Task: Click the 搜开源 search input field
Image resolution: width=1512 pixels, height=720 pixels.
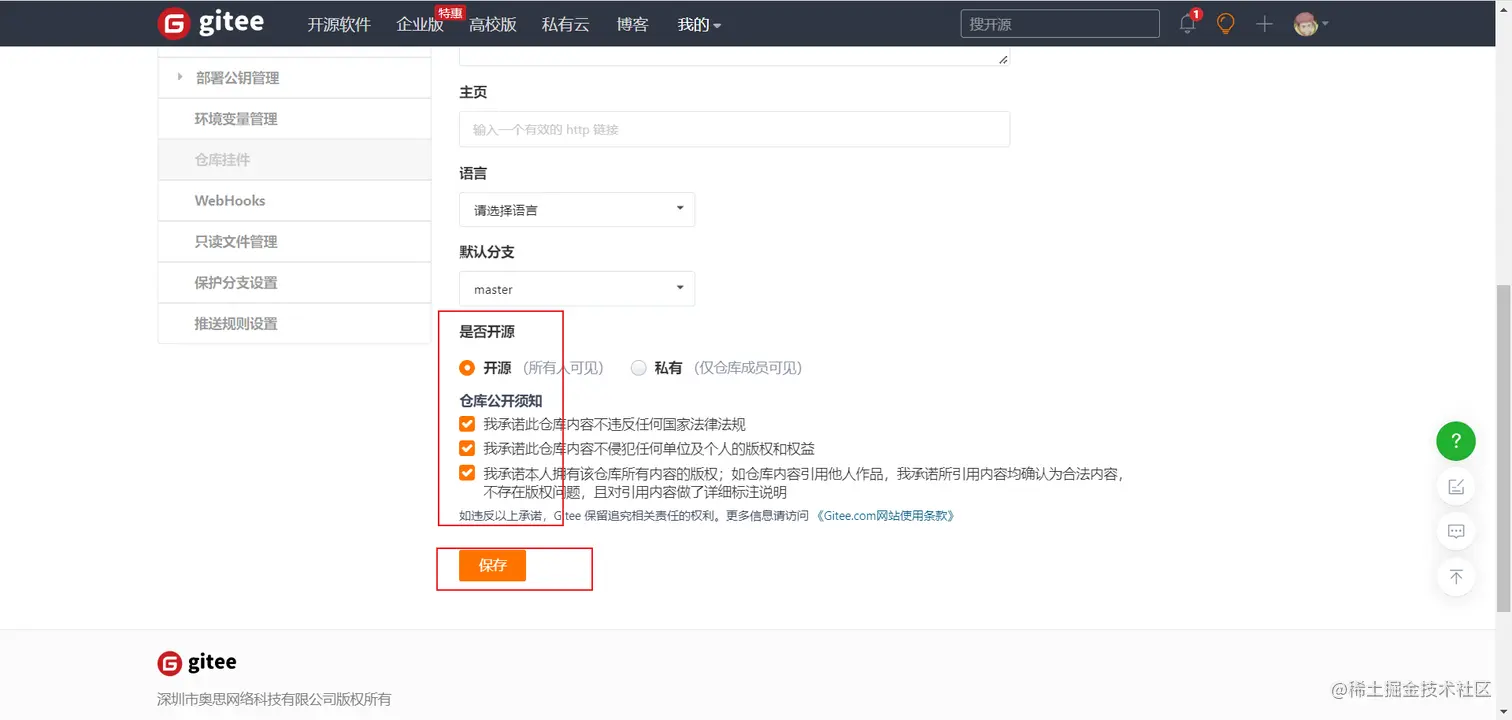Action: pos(1059,23)
